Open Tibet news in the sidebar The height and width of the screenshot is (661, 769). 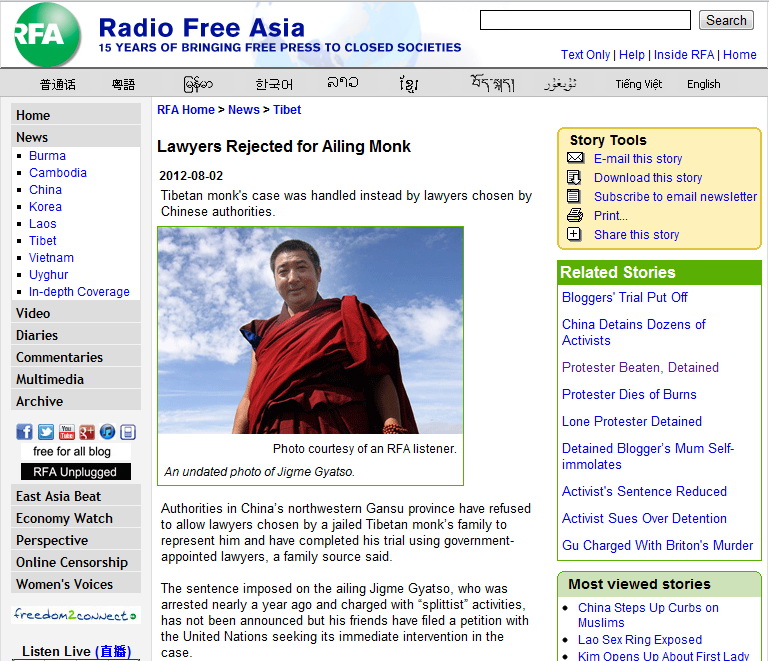coord(43,241)
